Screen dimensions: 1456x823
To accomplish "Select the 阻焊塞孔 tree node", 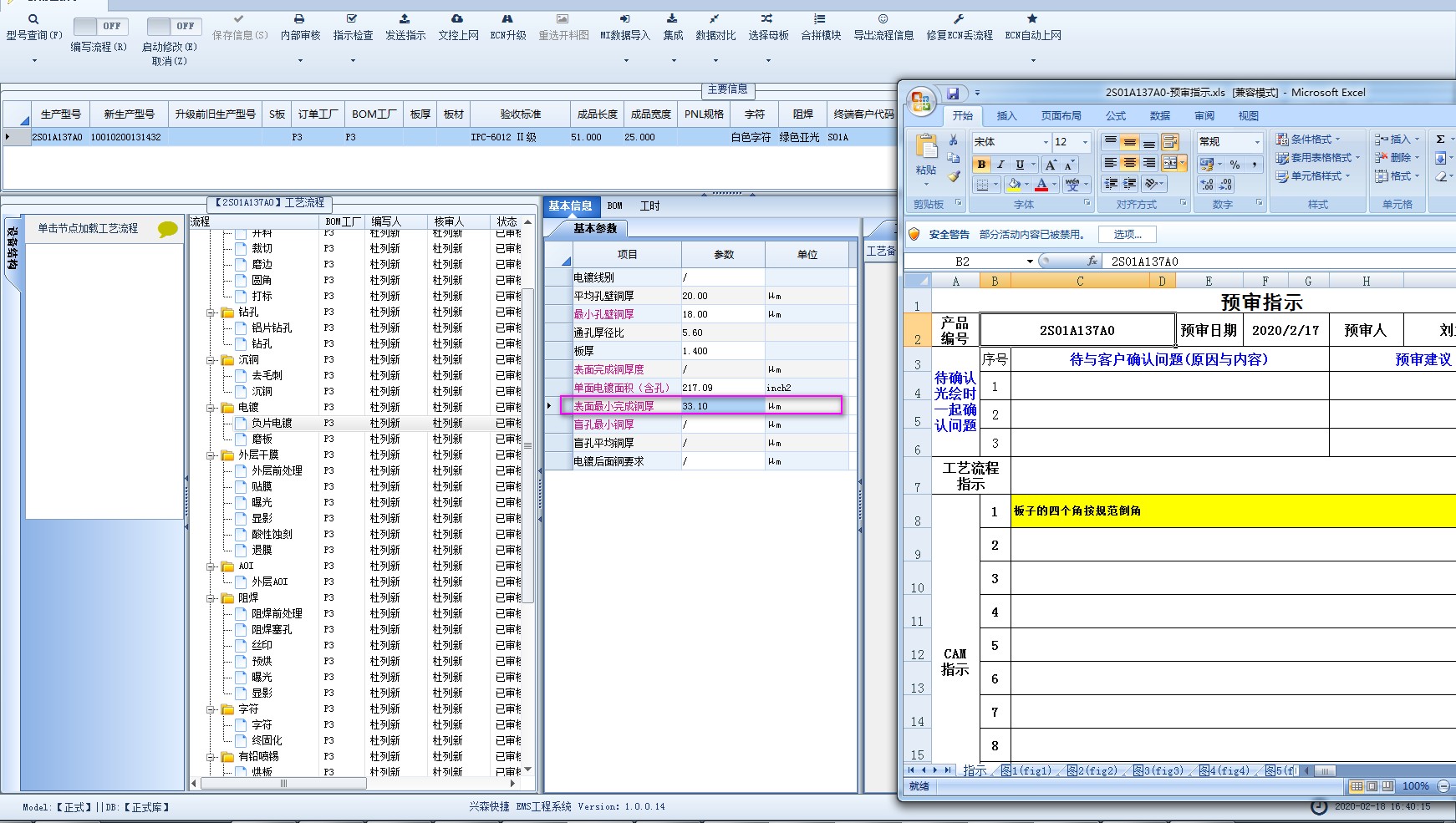I will click(272, 630).
